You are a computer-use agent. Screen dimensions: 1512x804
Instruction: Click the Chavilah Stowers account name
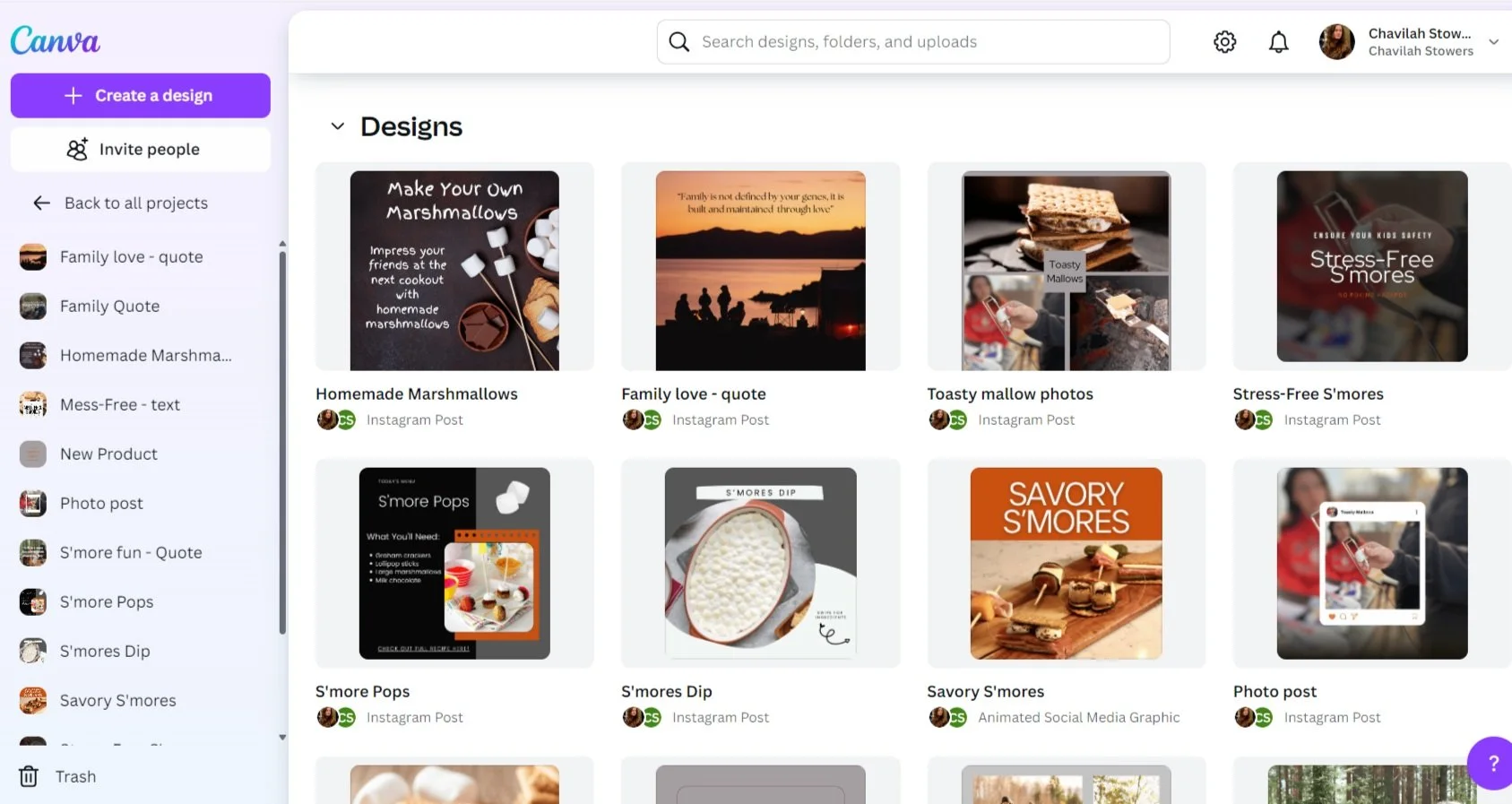pos(1420,33)
